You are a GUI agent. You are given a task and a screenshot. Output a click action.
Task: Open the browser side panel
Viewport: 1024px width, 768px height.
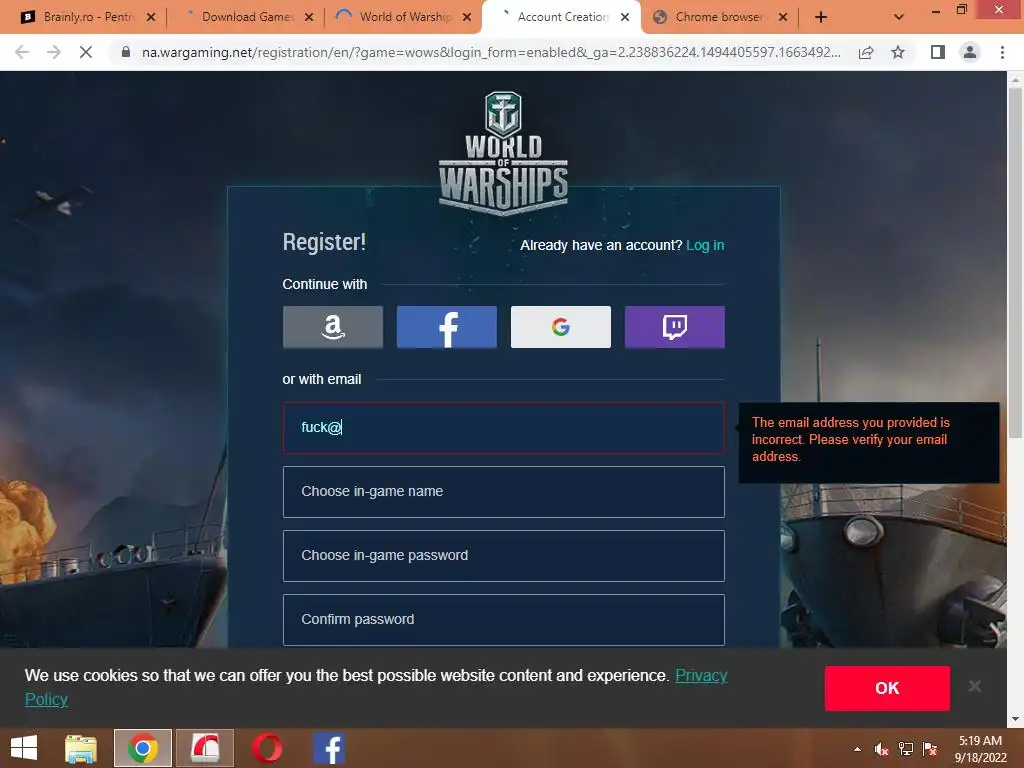pyautogui.click(x=938, y=52)
